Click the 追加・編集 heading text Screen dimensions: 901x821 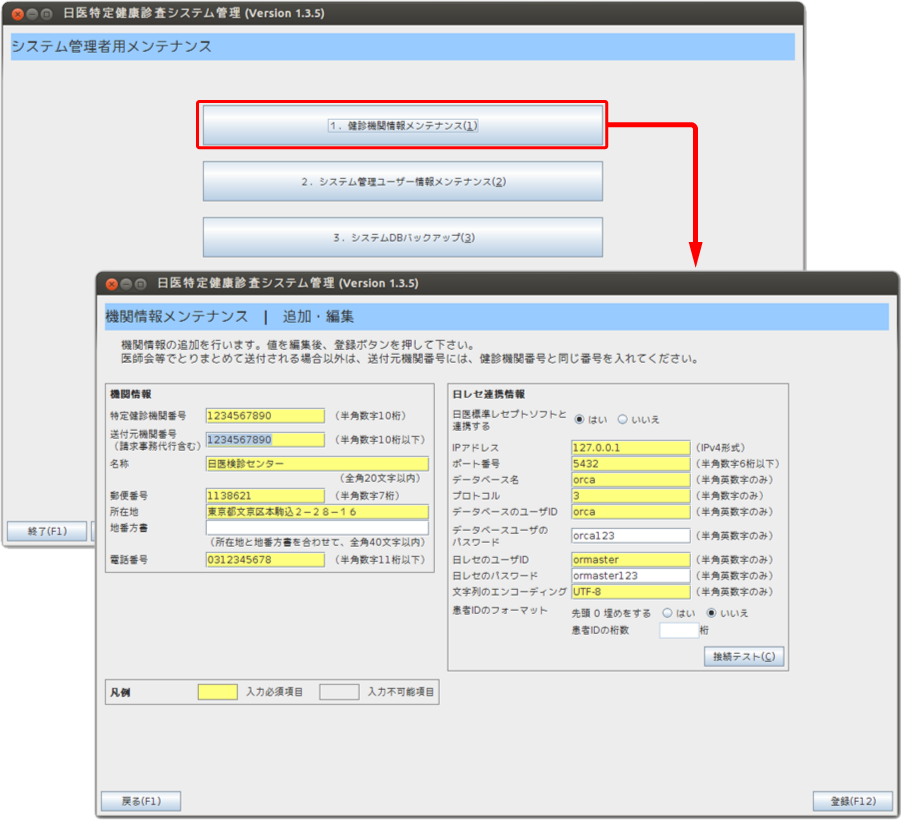pos(318,317)
